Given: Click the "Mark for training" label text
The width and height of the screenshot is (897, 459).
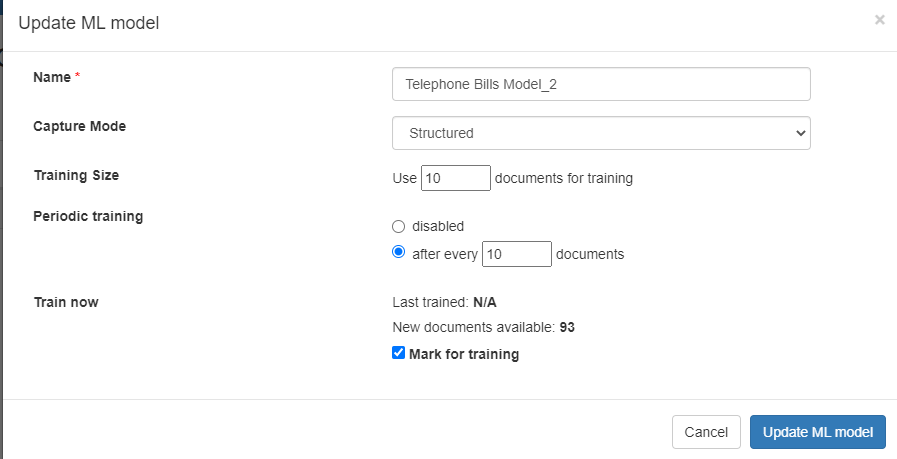Looking at the screenshot, I should [464, 354].
